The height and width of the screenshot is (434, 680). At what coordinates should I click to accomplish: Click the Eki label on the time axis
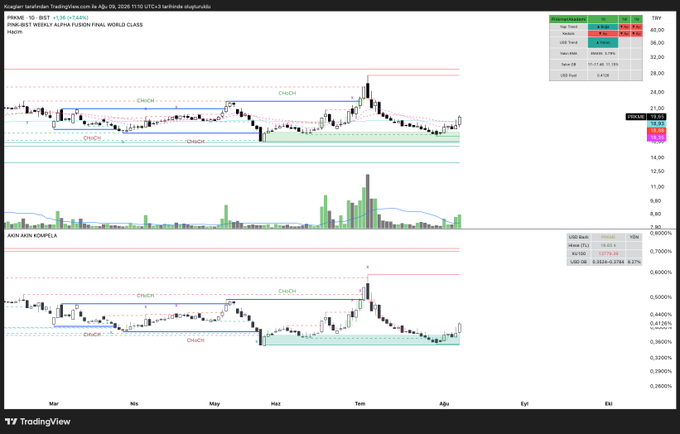click(608, 404)
